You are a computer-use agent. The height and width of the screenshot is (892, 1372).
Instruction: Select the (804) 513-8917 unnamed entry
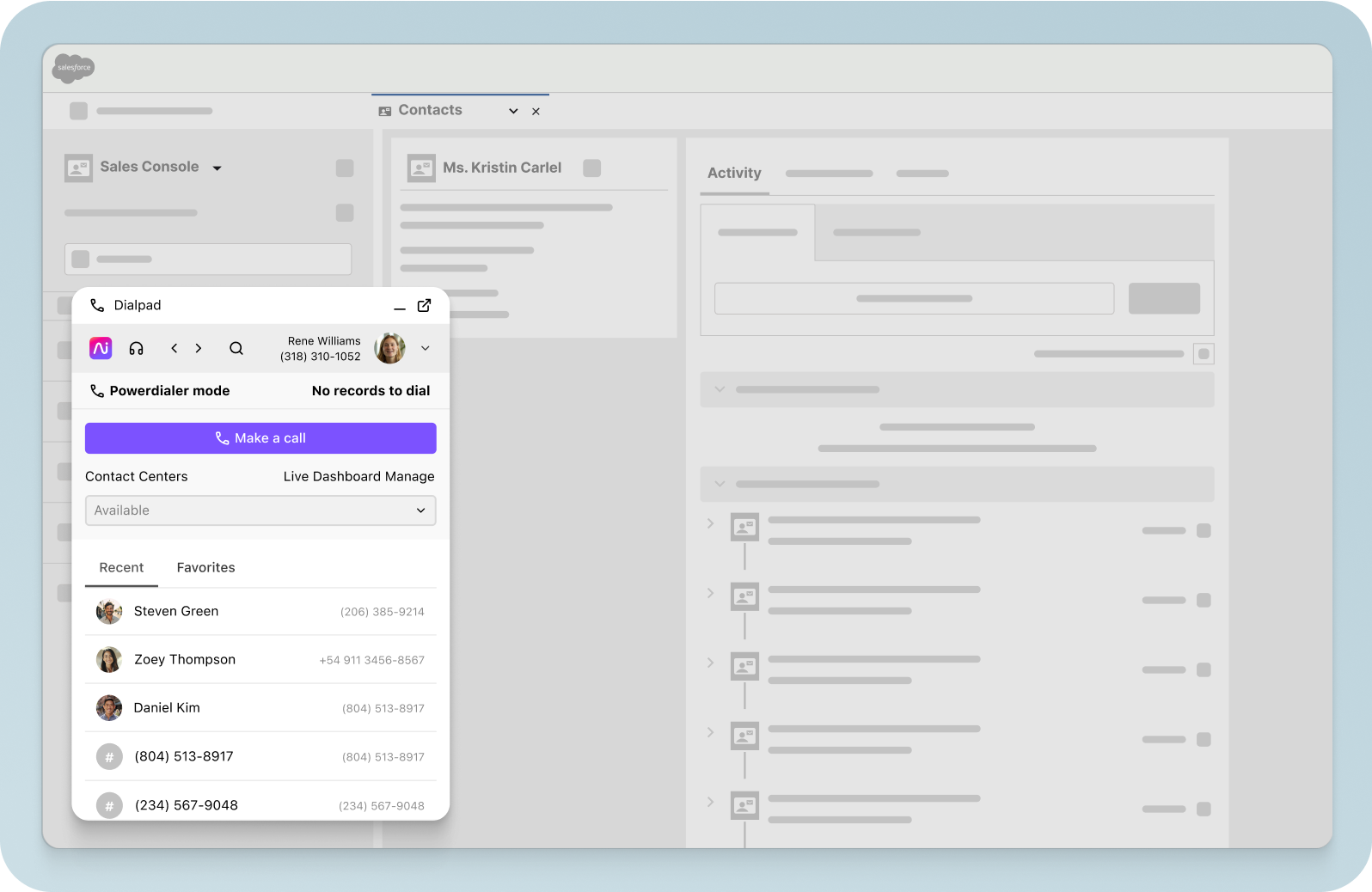(260, 756)
